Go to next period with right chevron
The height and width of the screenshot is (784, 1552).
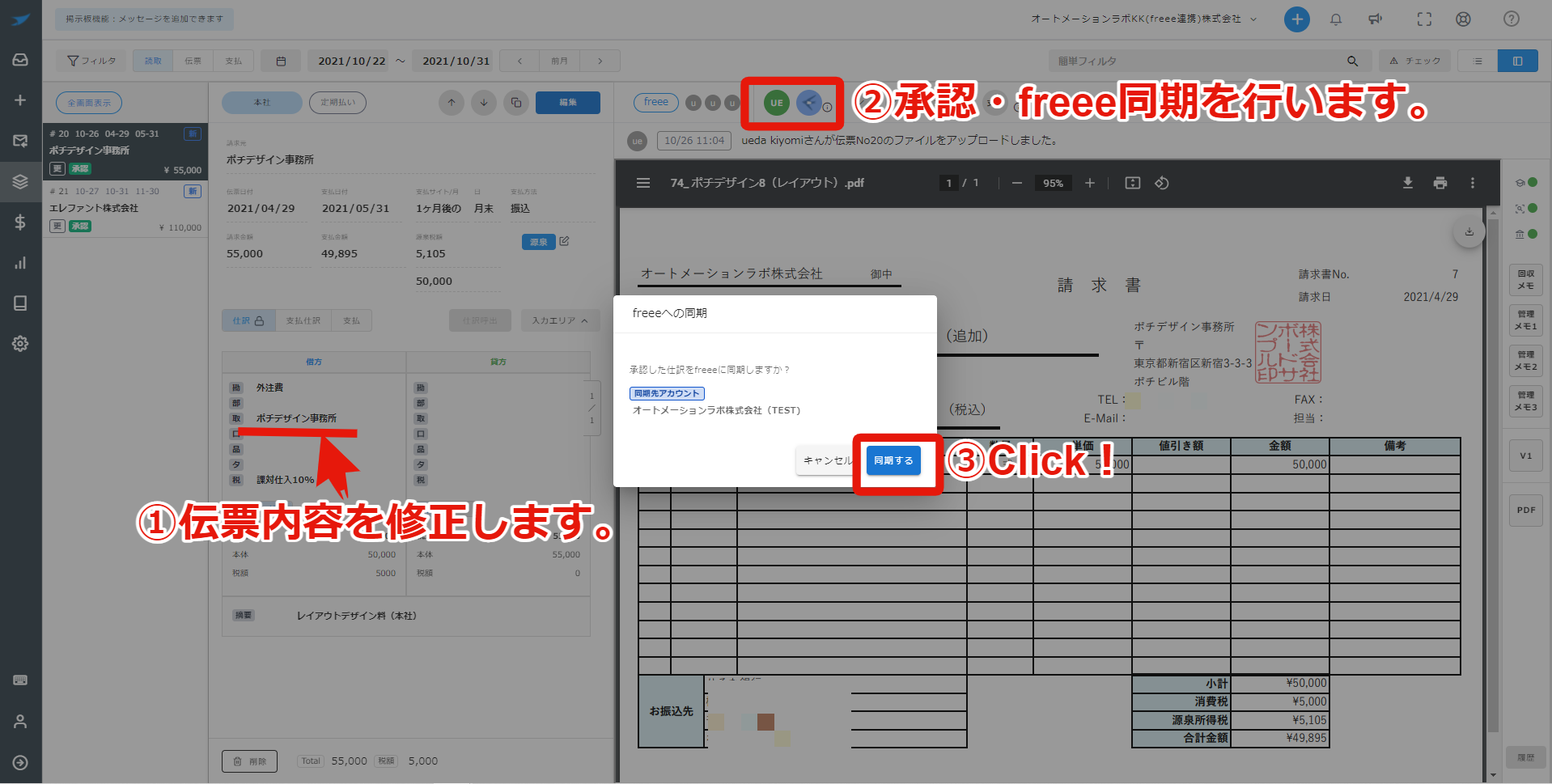pos(600,61)
